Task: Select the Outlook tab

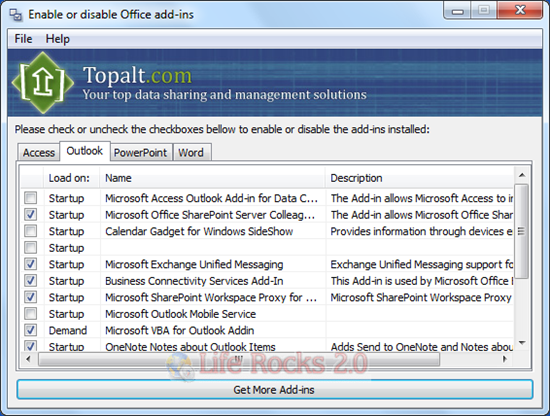Action: [x=85, y=151]
